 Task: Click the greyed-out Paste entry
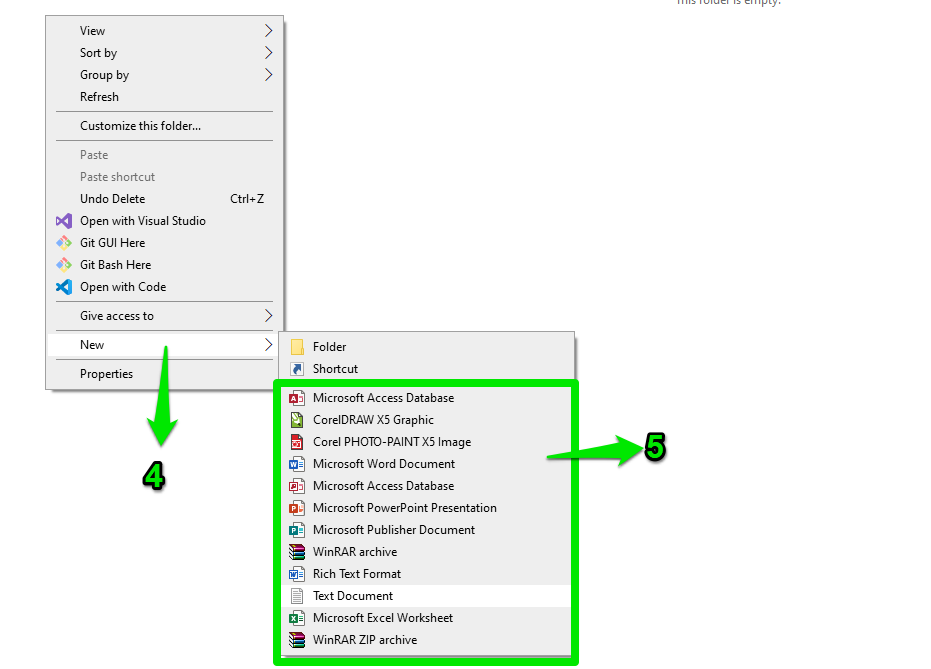(164, 155)
